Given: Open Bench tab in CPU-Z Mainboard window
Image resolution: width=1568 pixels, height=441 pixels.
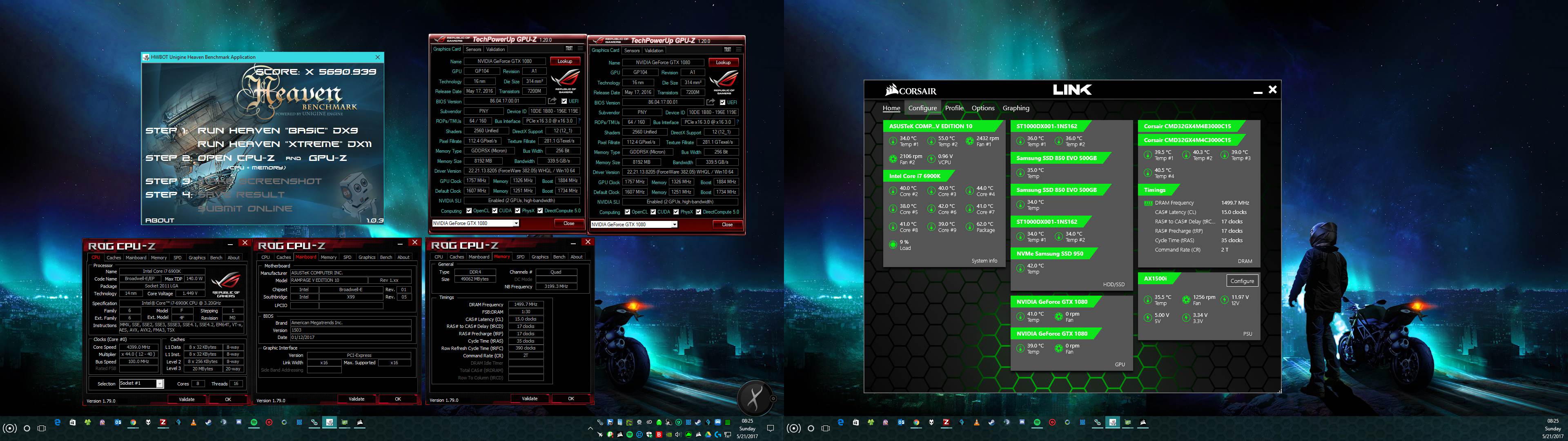Looking at the screenshot, I should [386, 257].
